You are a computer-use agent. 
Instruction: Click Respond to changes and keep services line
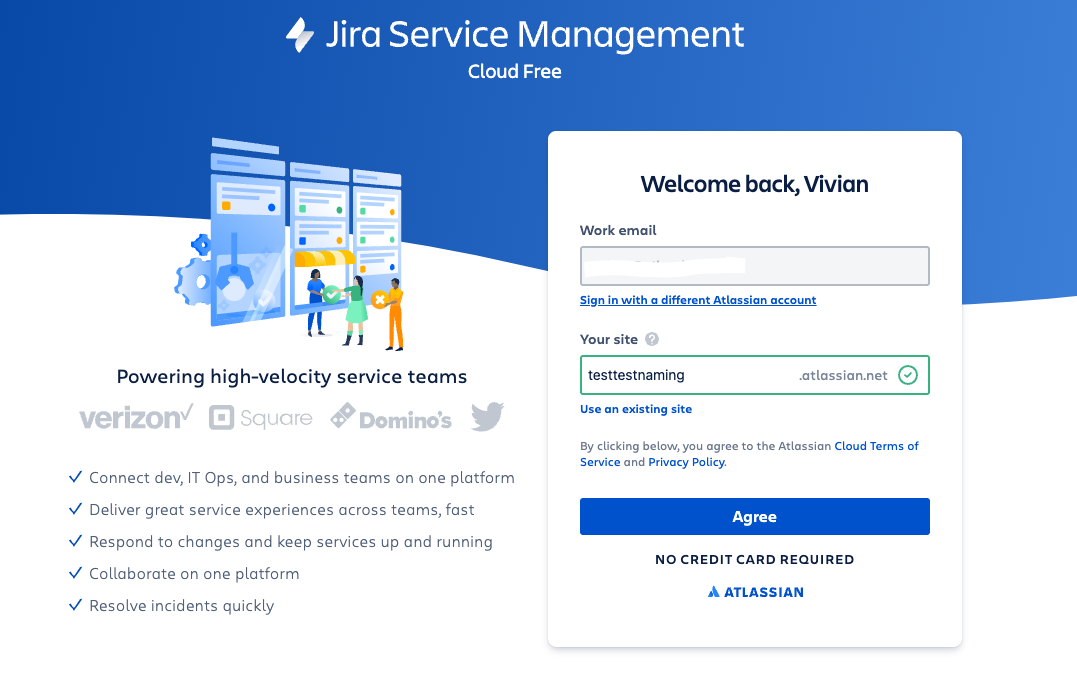(291, 542)
